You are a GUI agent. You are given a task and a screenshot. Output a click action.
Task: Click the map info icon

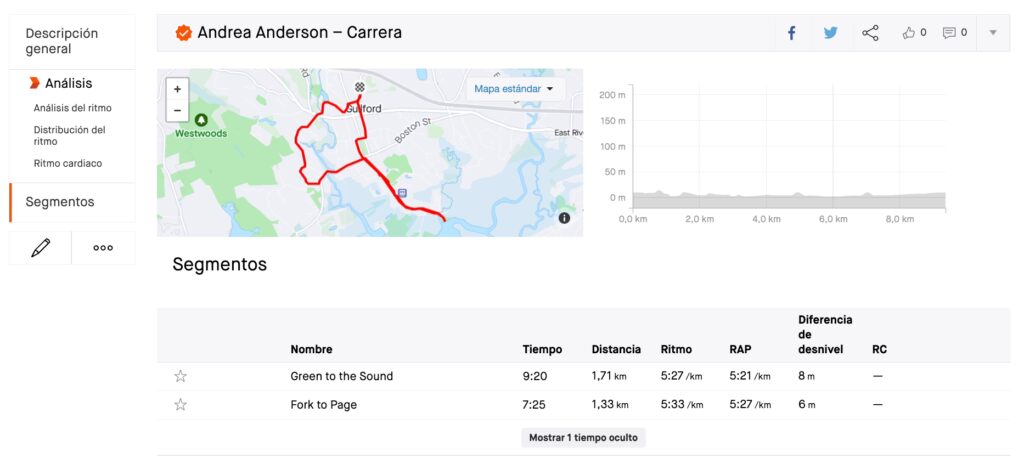(x=564, y=217)
